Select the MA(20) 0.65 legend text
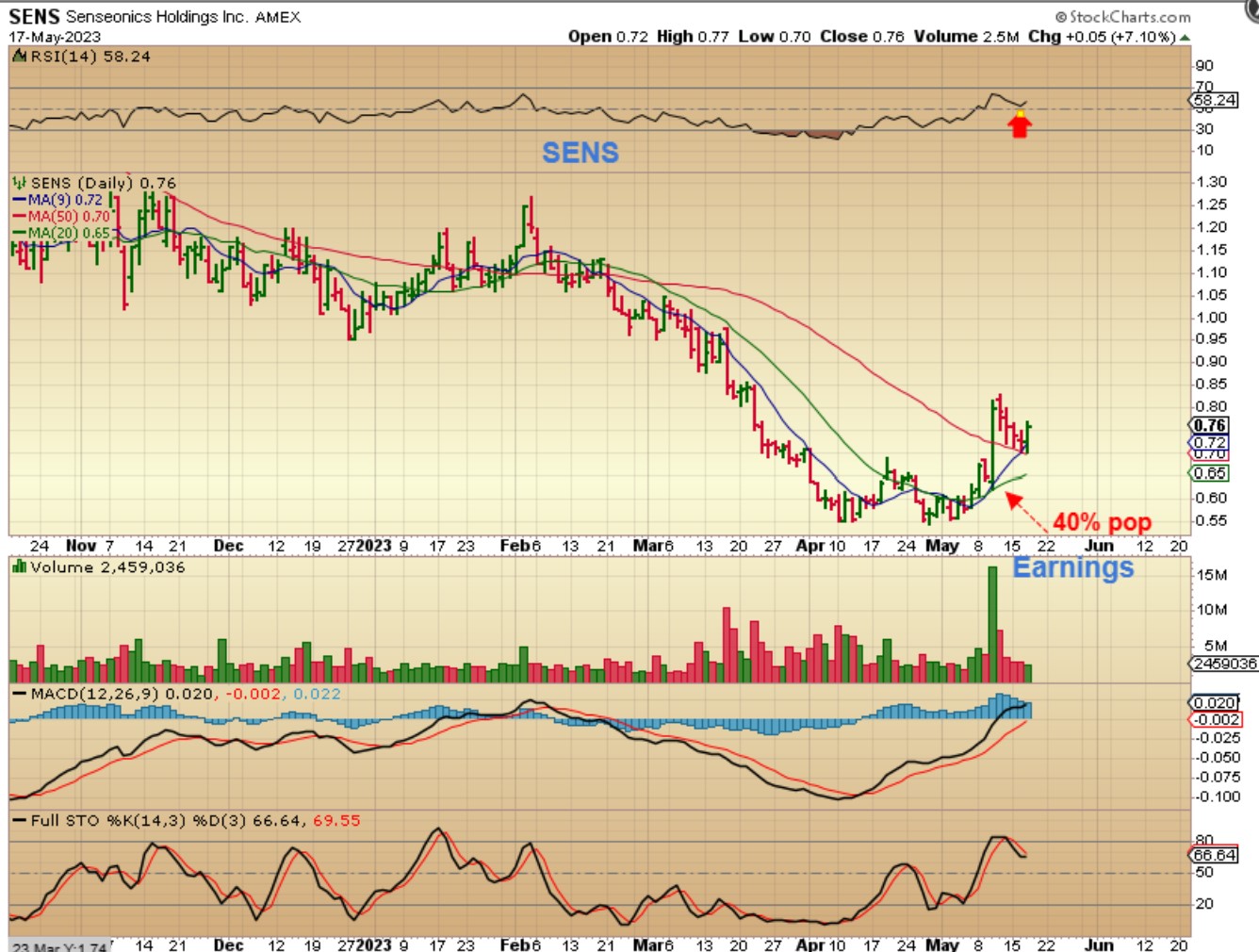This screenshot has width=1259, height=952. [x=69, y=233]
